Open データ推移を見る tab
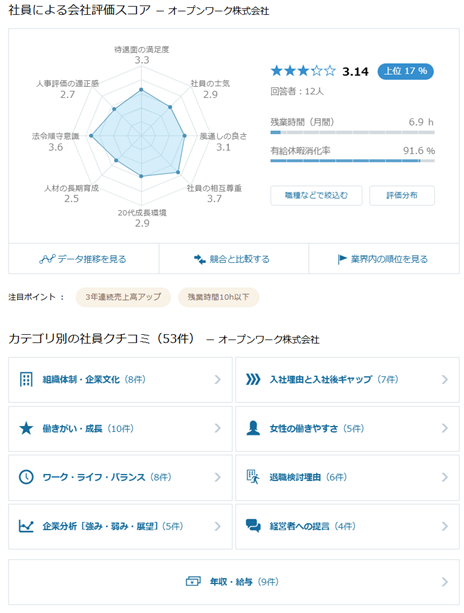This screenshot has height=613, width=464. point(84,259)
